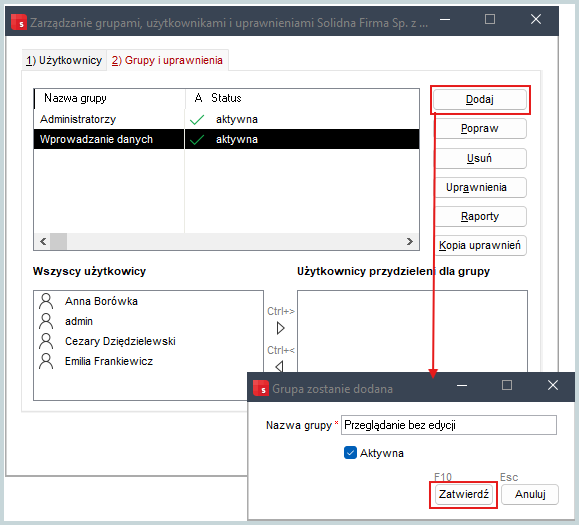Image resolution: width=579 pixels, height=525 pixels.
Task: Click the right arrow to assign user to group
Action: pos(281,328)
